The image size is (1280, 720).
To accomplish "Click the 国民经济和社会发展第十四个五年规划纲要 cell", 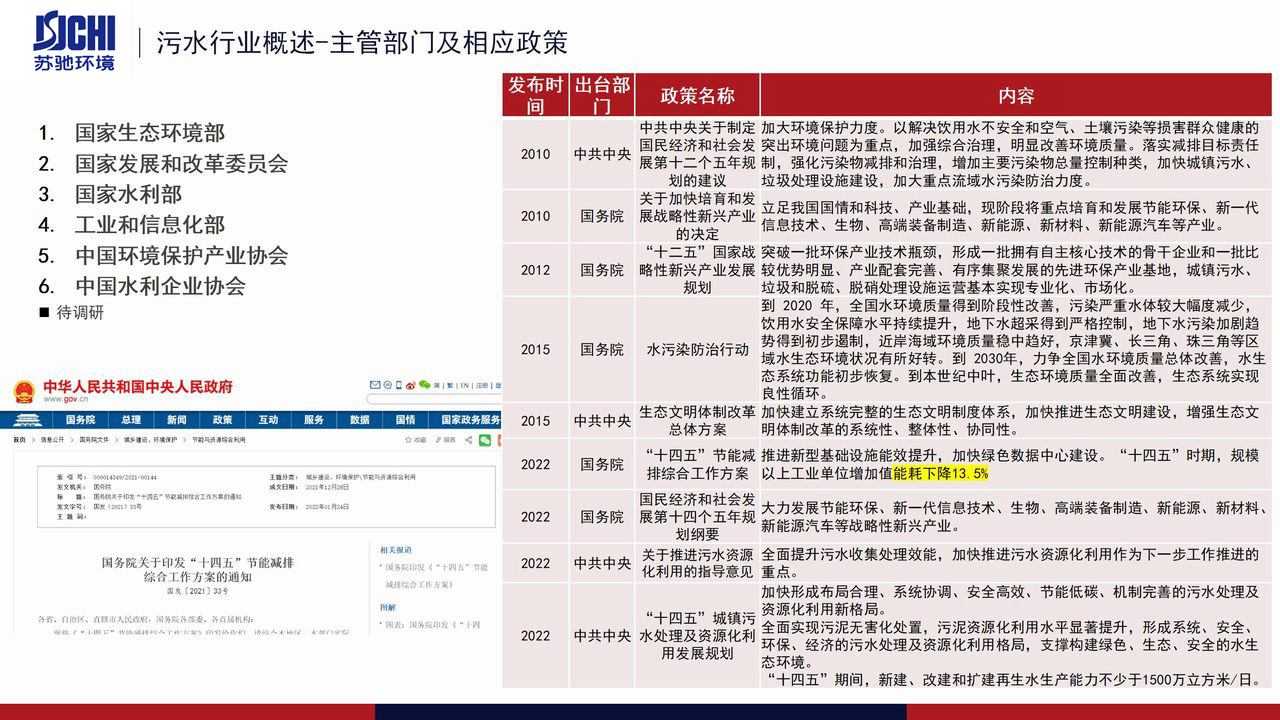I will tap(698, 516).
